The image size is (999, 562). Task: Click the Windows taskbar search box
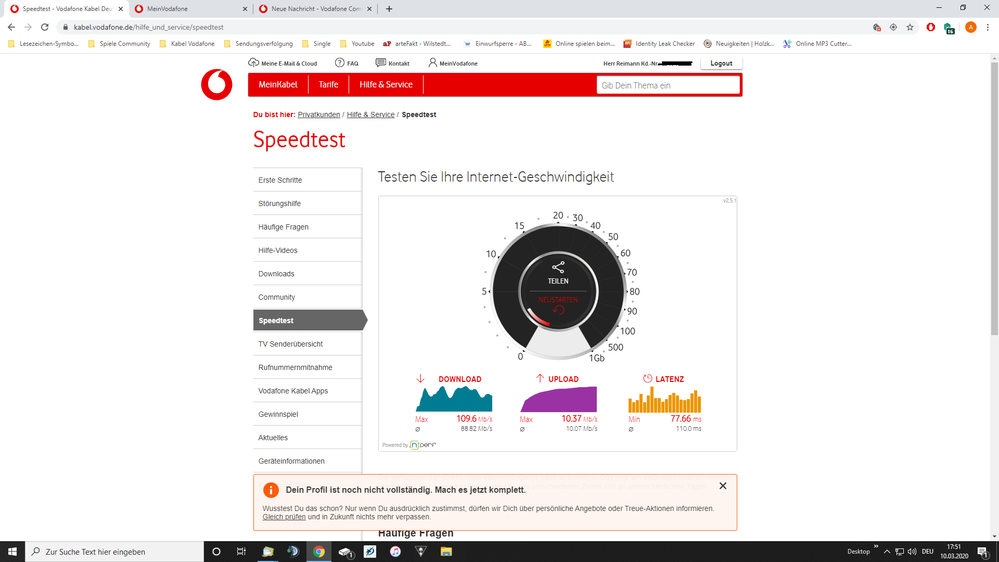pos(115,552)
